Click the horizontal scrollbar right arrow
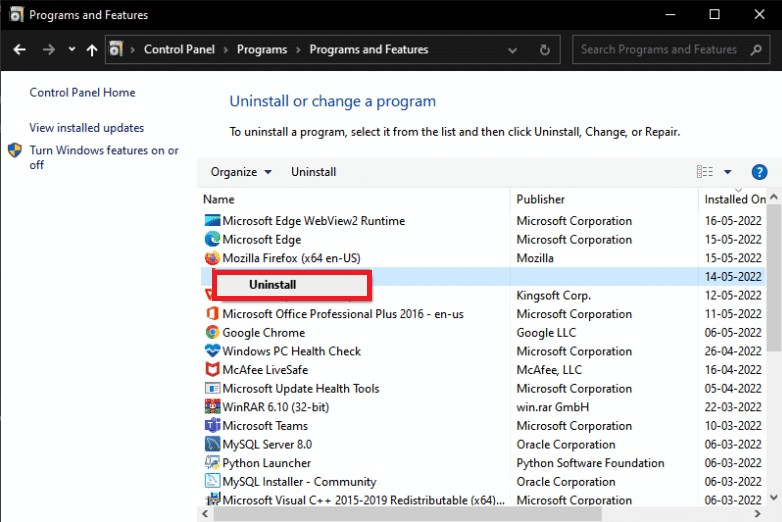Viewport: 782px width, 522px height. click(758, 514)
